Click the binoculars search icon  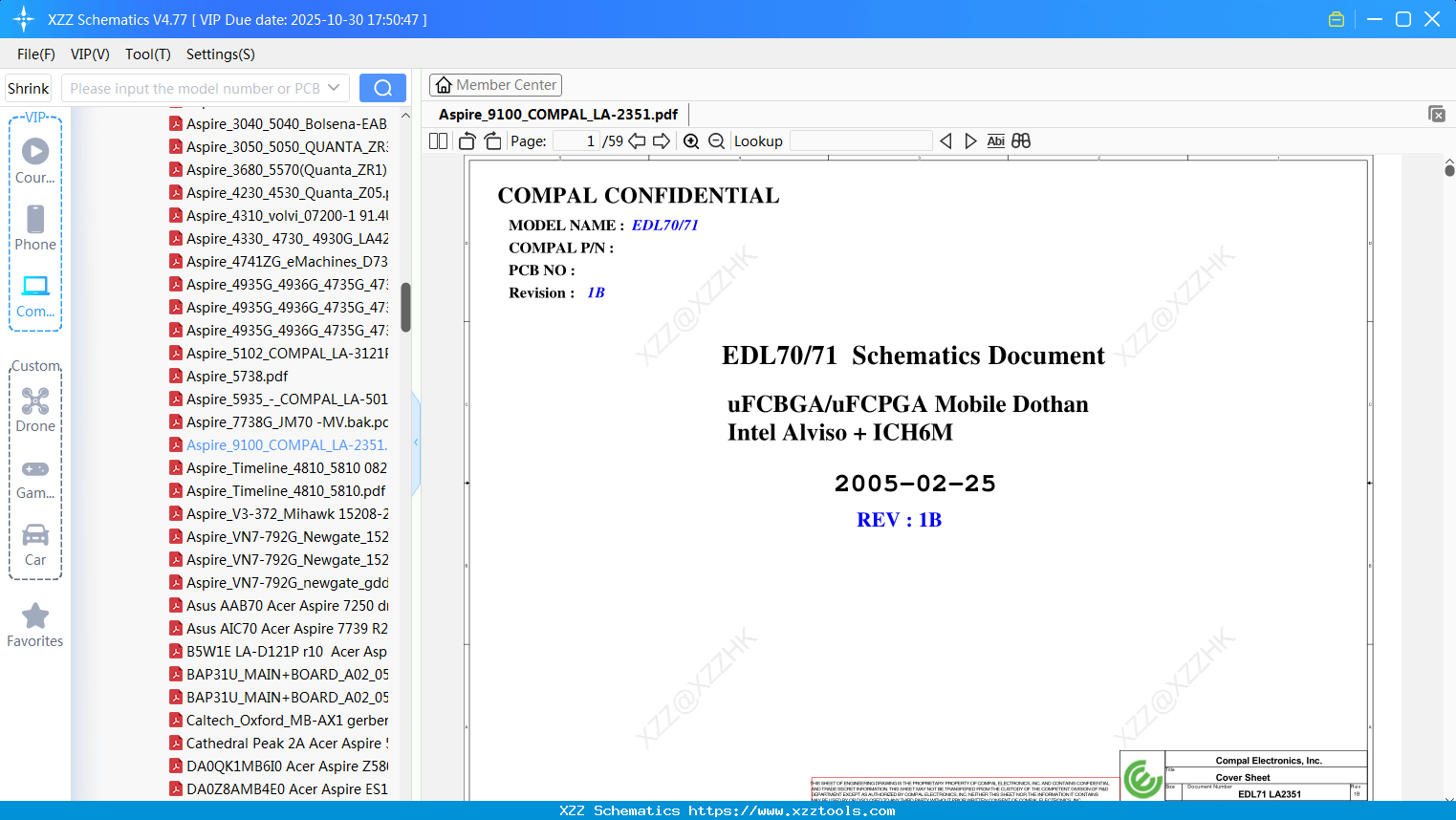(x=1021, y=141)
